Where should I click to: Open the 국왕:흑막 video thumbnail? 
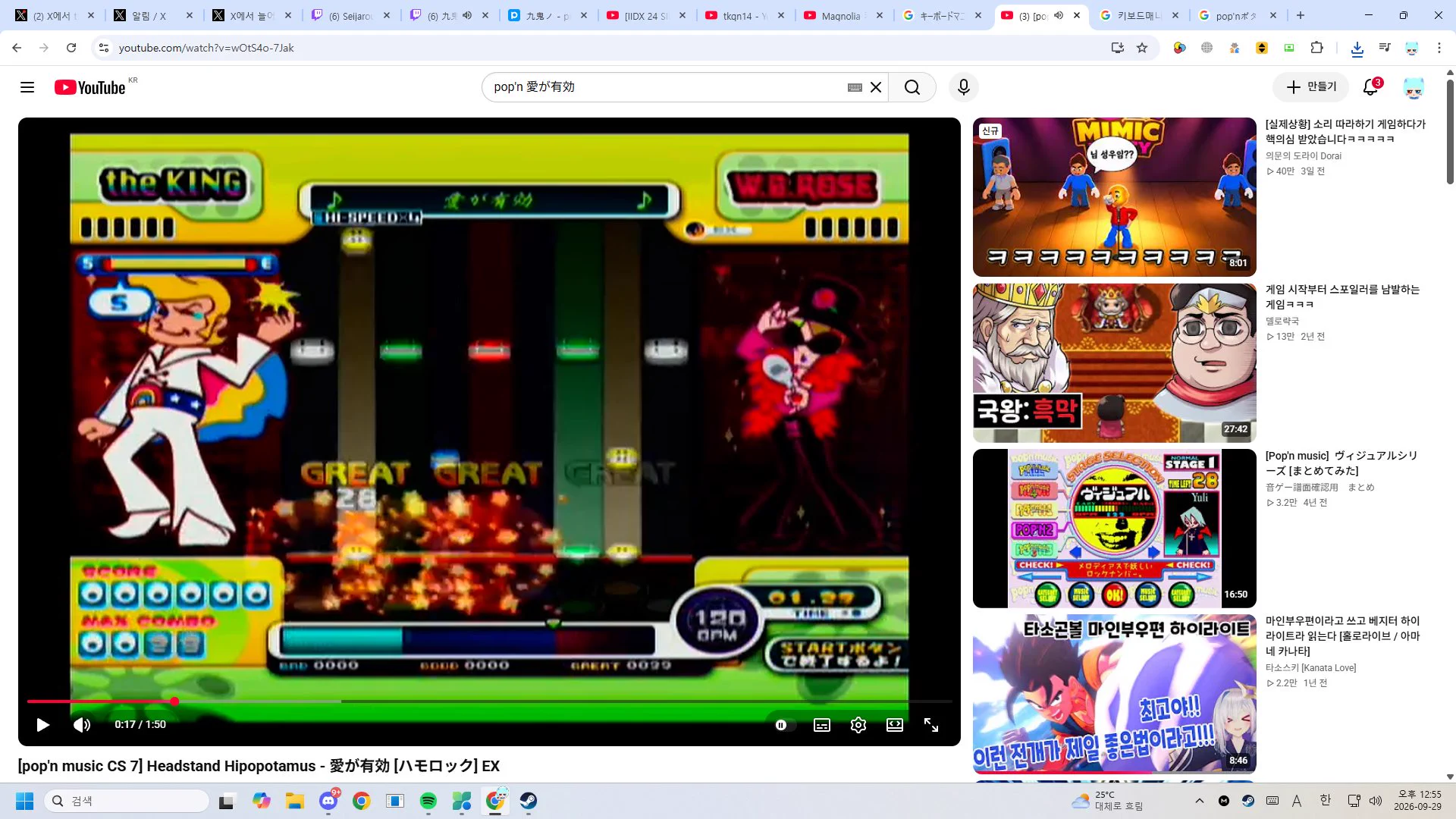[1114, 363]
